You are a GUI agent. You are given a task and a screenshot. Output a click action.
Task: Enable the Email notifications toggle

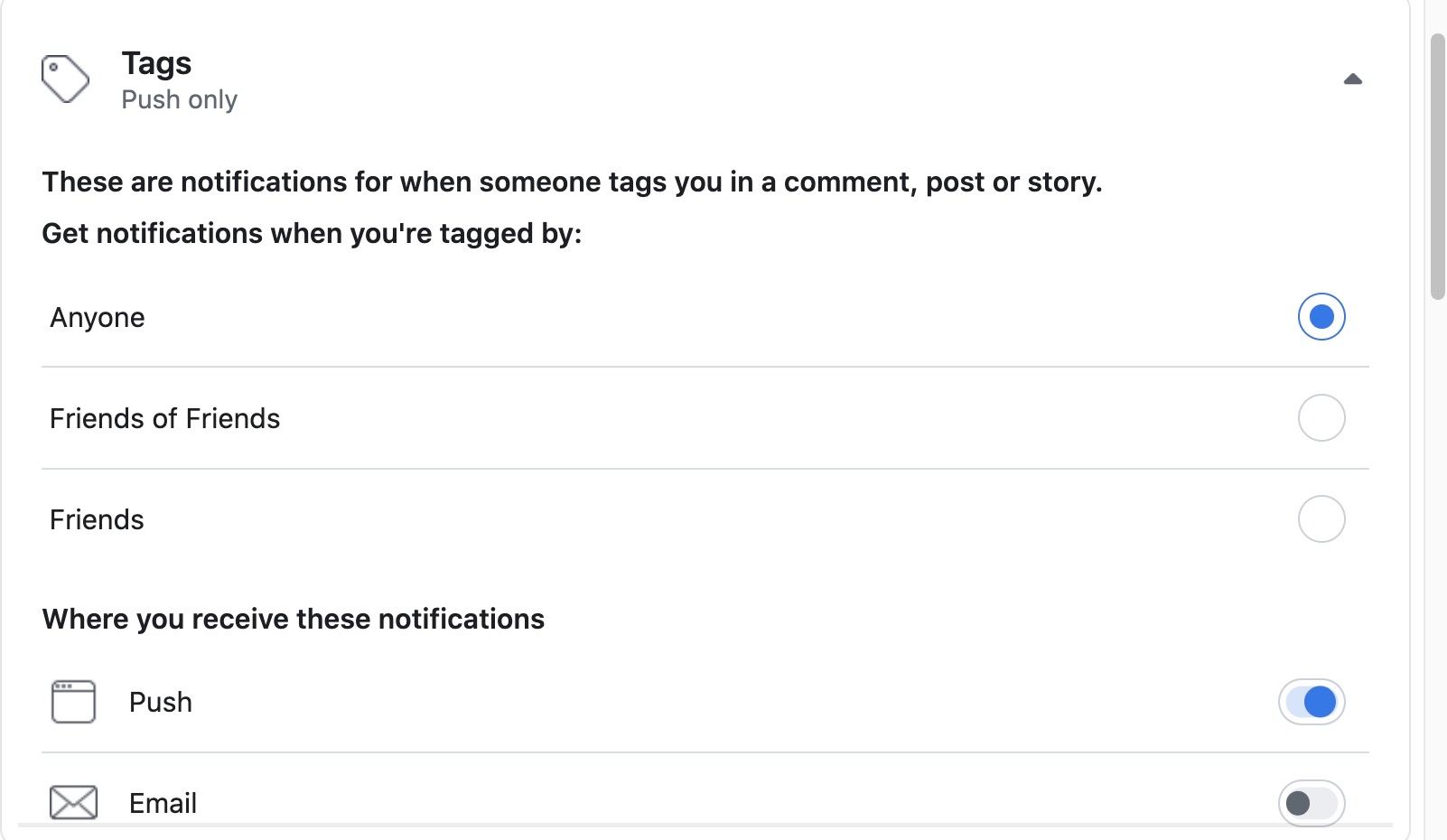click(1312, 802)
